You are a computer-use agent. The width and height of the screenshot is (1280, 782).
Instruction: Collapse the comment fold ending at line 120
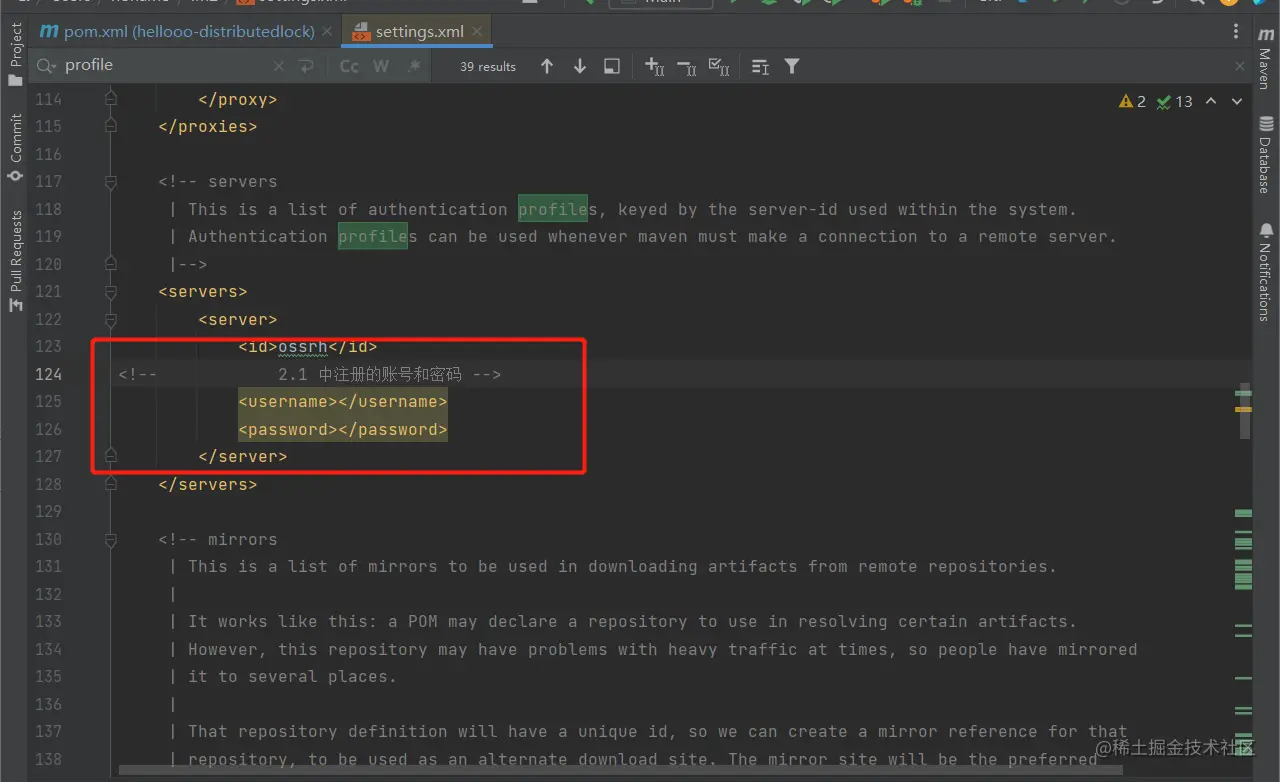click(x=111, y=264)
